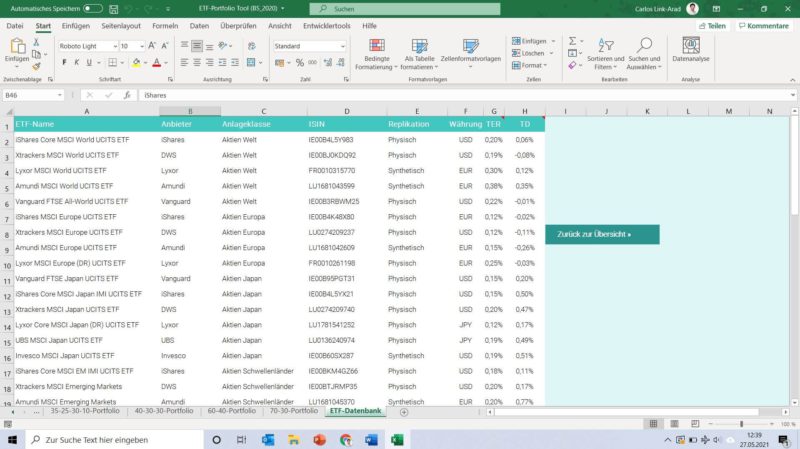This screenshot has width=800, height=449.
Task: Open the Format cells dropdown
Action: (530, 65)
